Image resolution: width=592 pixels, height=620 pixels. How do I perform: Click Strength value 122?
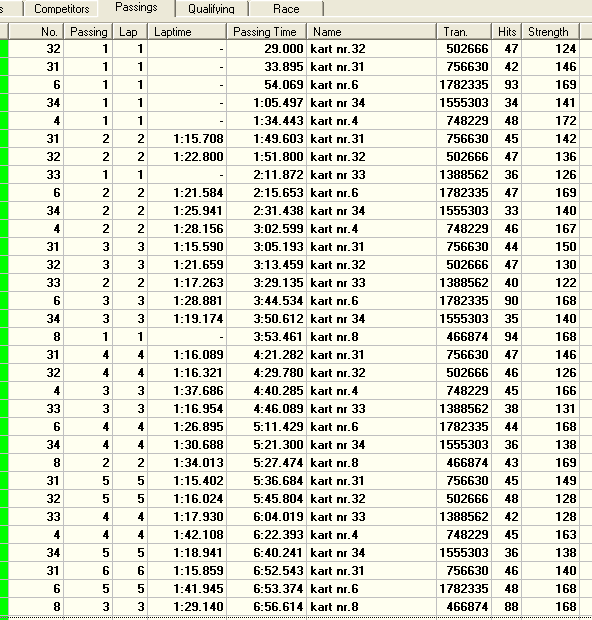(550, 283)
